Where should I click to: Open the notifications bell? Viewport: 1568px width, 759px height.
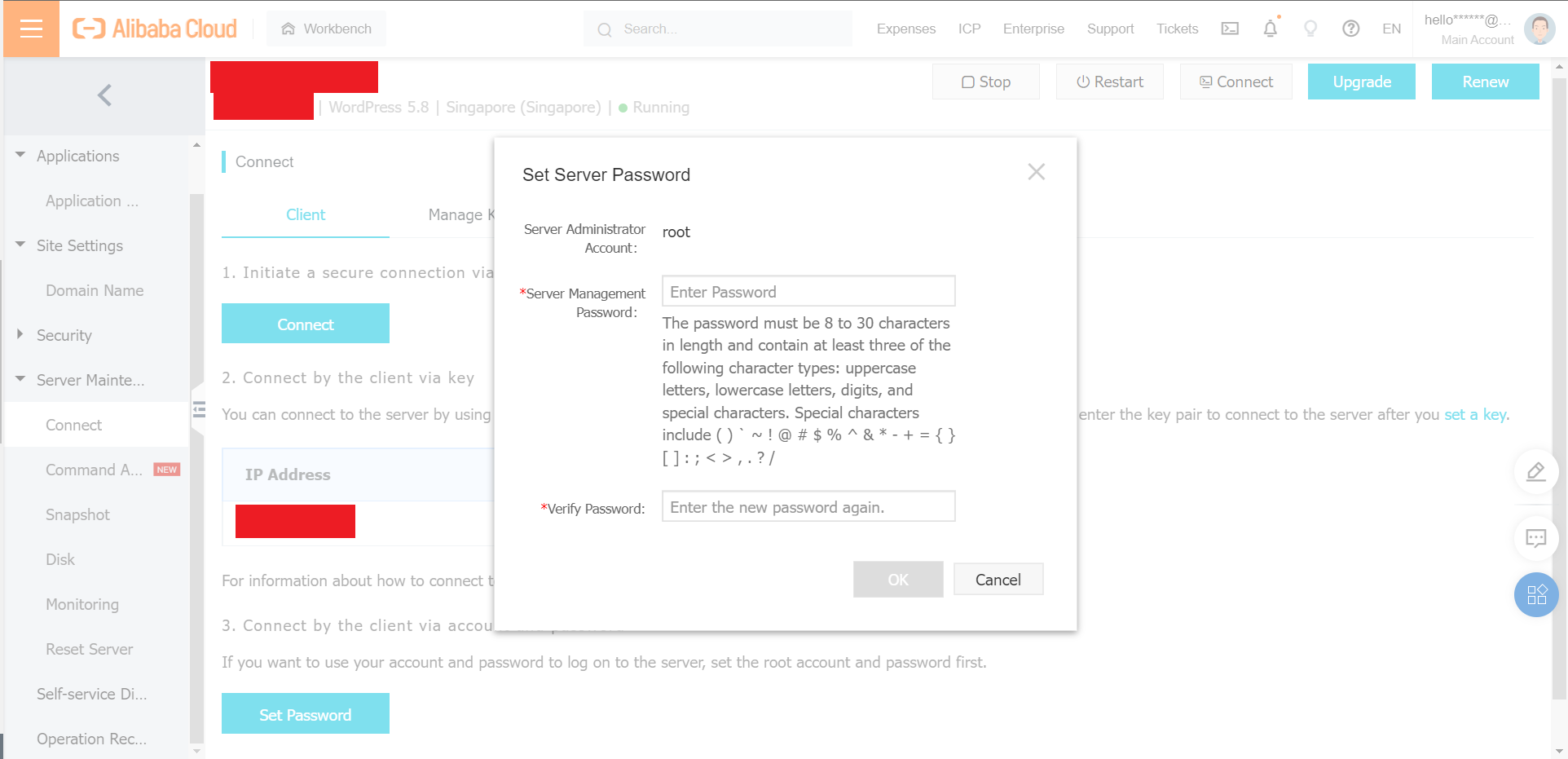[1271, 29]
